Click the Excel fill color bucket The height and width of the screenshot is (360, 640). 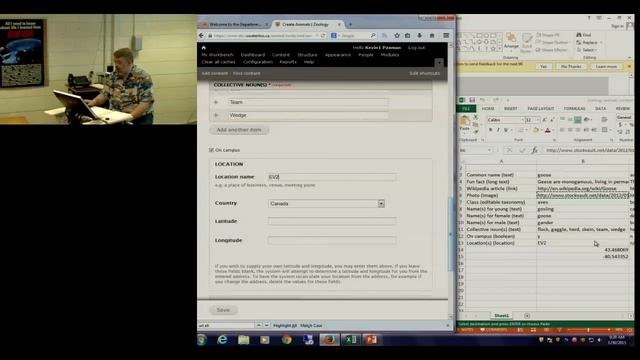[536, 130]
